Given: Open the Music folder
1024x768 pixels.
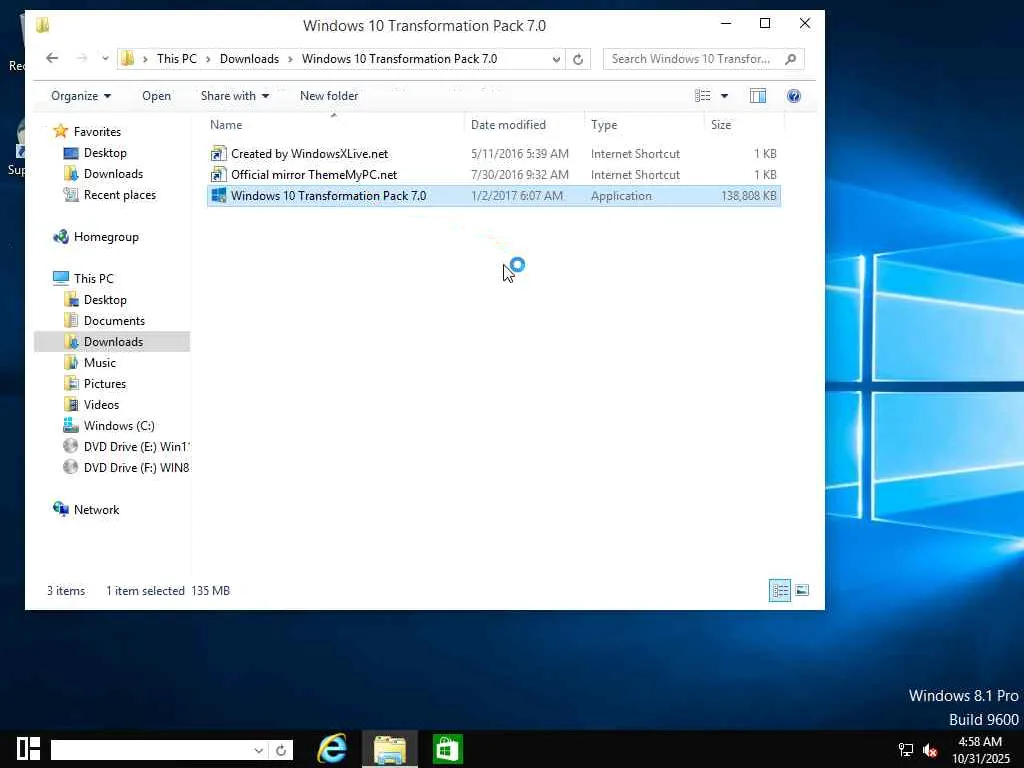Looking at the screenshot, I should point(99,362).
